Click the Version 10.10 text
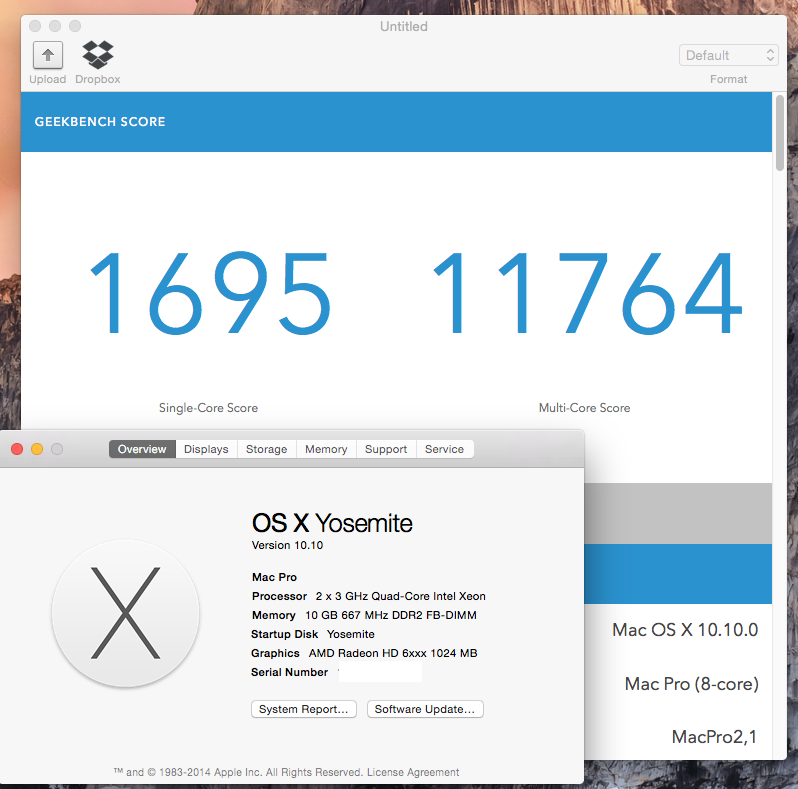Screen dimensions: 798x789 click(x=288, y=545)
